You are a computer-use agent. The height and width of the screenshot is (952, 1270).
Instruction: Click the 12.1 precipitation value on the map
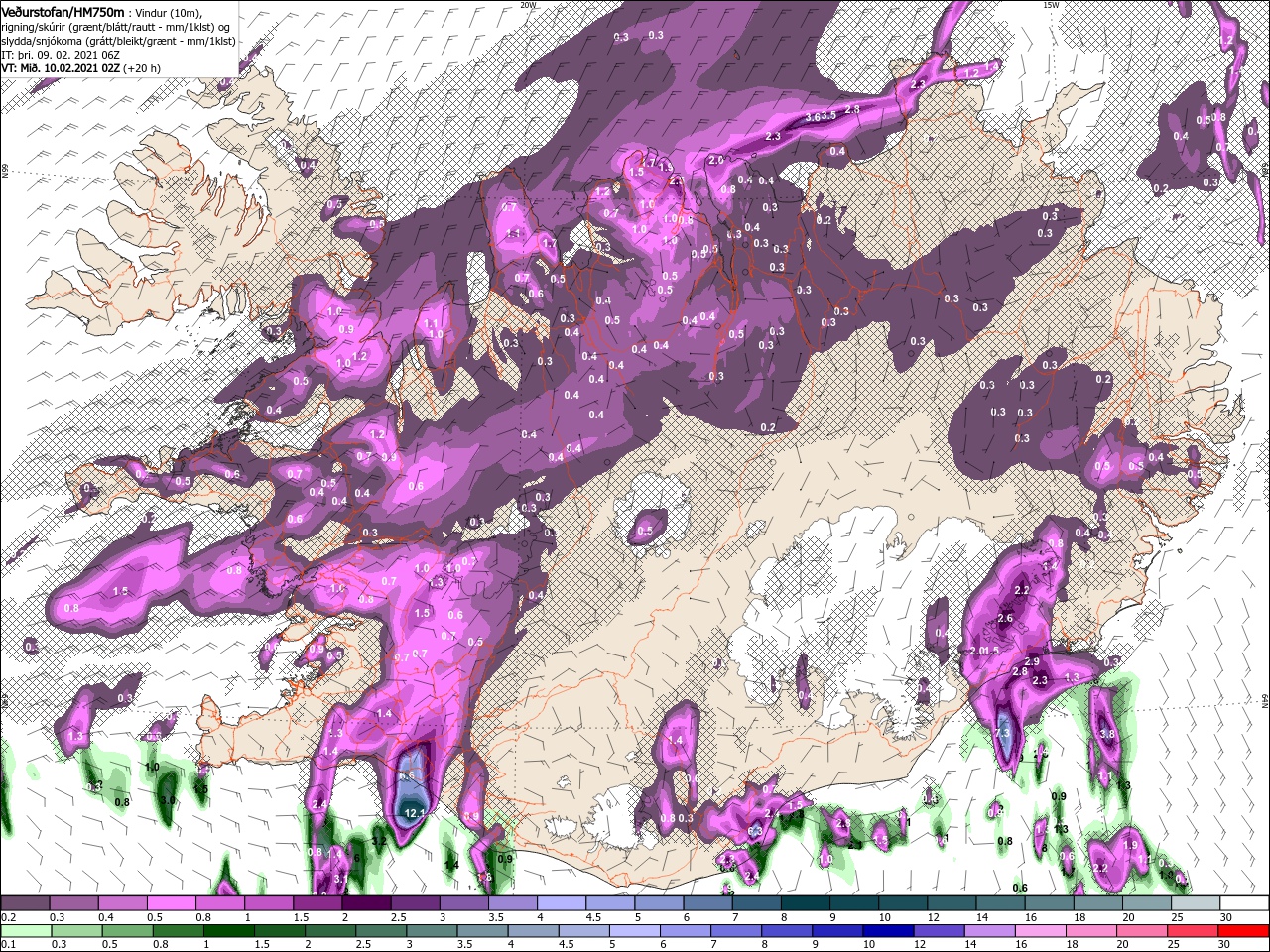click(x=415, y=814)
